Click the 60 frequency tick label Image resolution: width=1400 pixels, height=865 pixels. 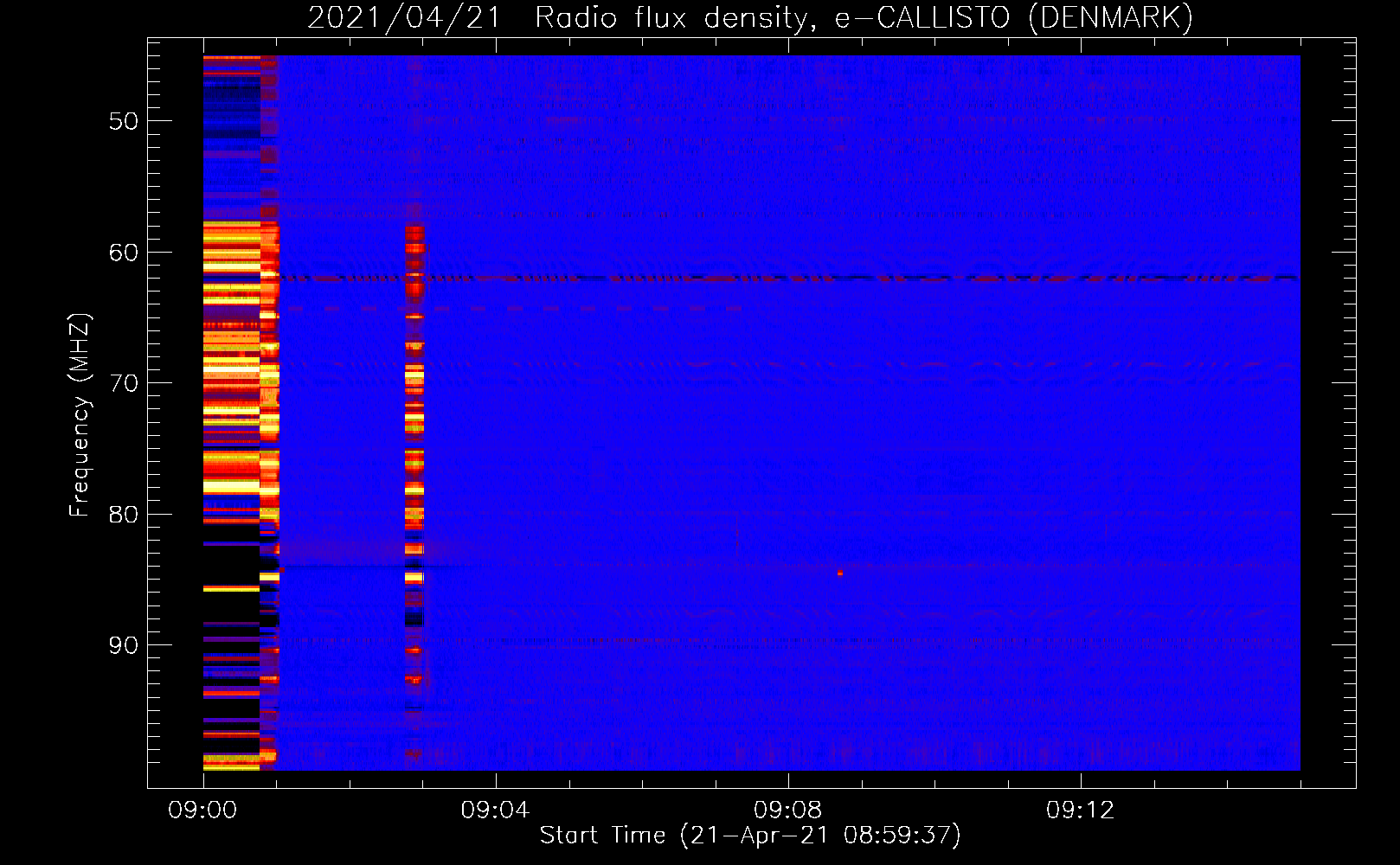click(x=124, y=253)
